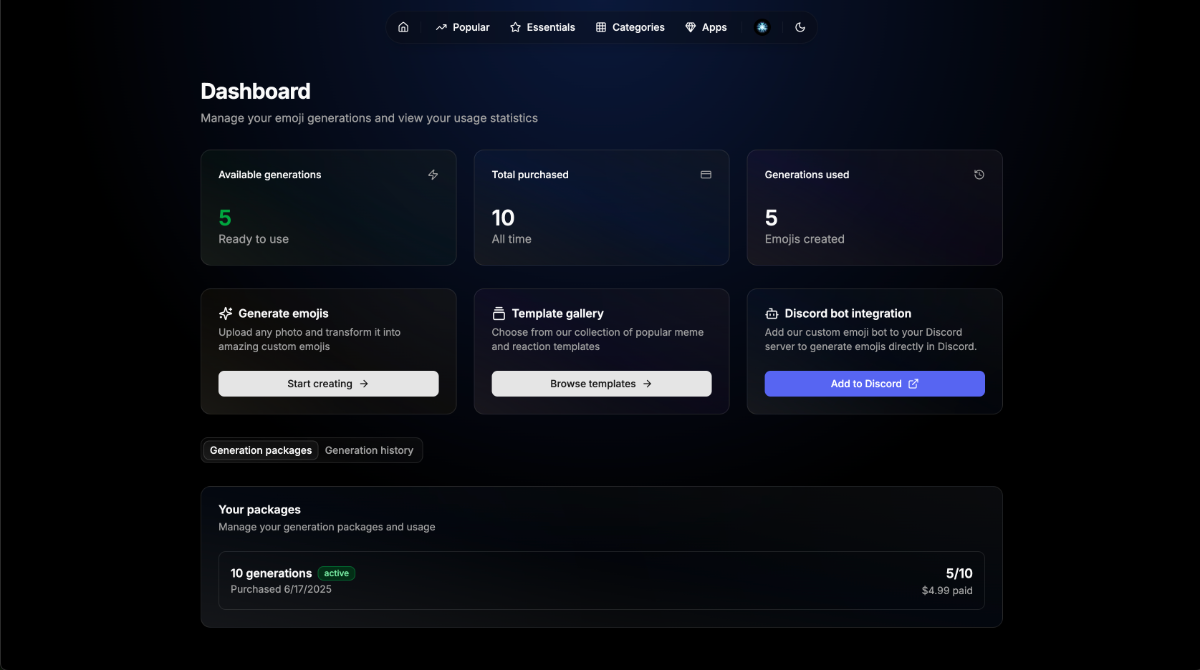Open the Apps nav item

(x=705, y=27)
